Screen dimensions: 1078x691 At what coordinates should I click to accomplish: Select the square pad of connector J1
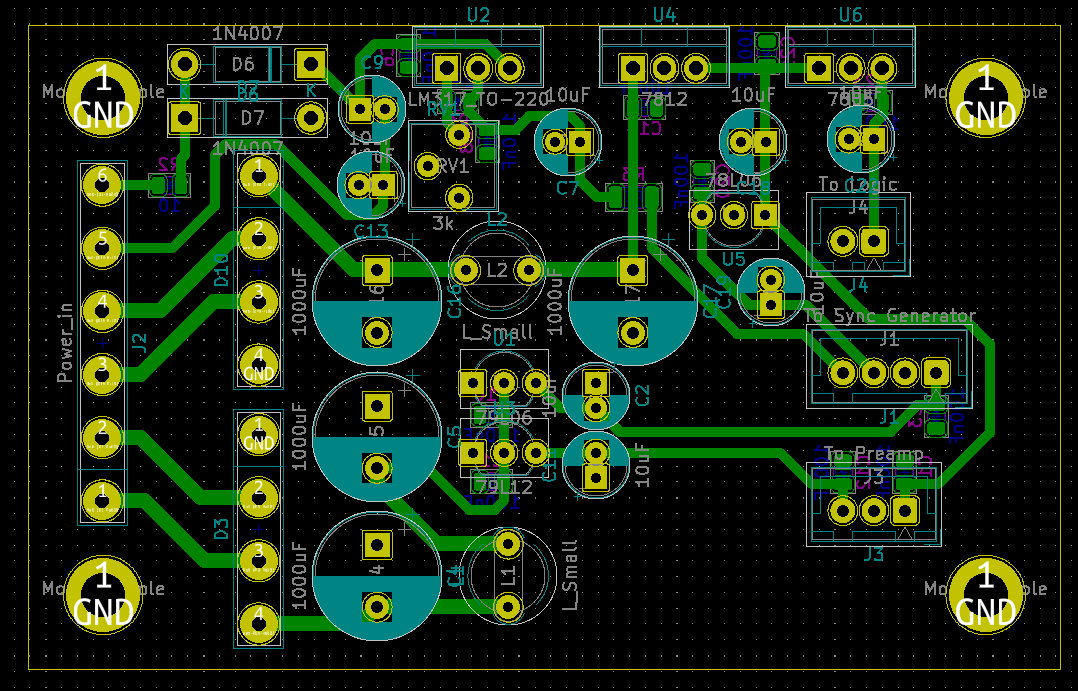tap(936, 372)
